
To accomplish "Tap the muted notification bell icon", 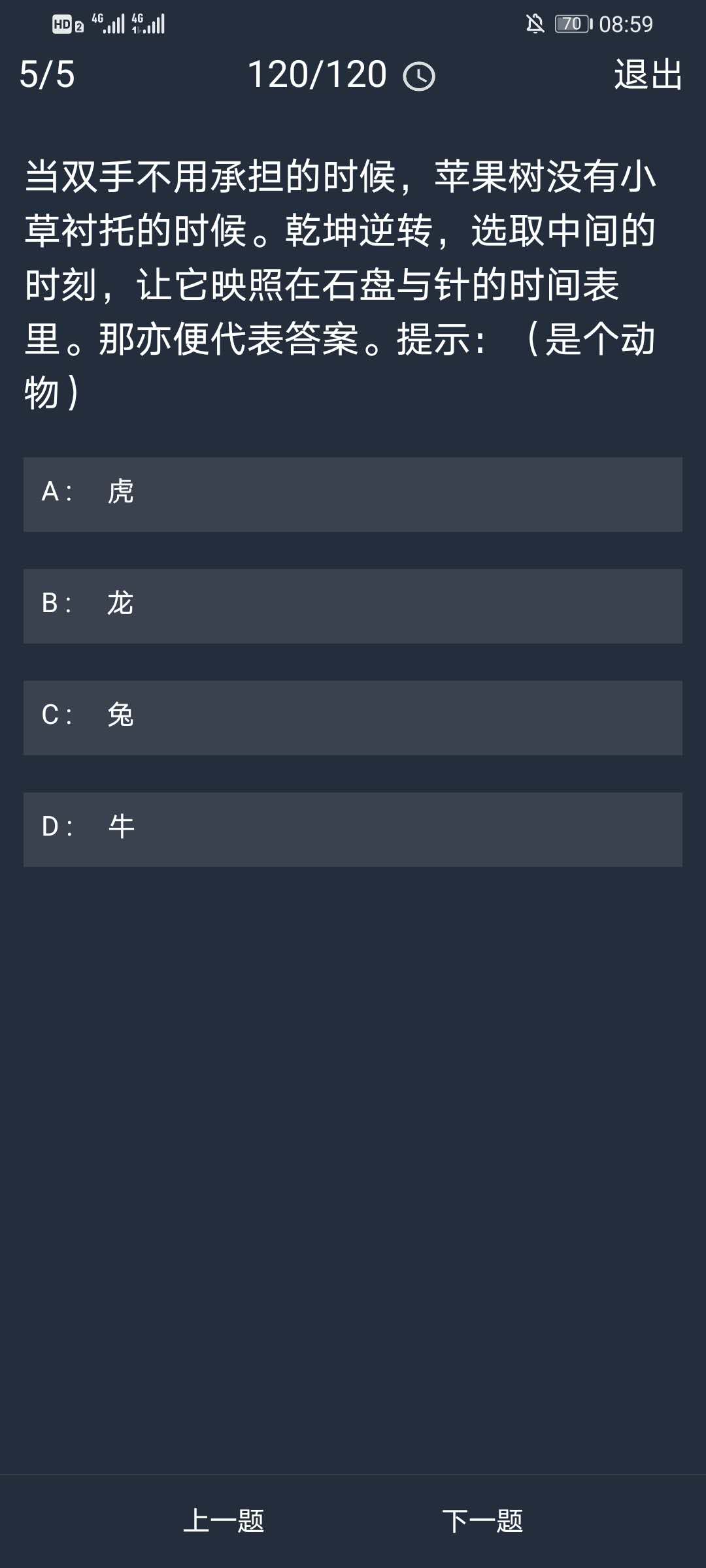I will [x=535, y=24].
